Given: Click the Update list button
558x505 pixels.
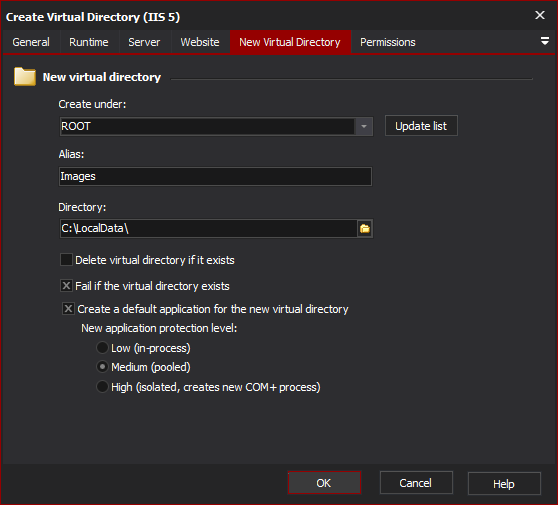Looking at the screenshot, I should tap(421, 126).
